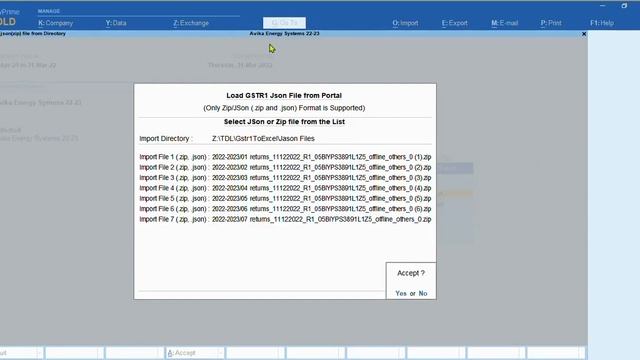Open the M: E-mail menu

pyautogui.click(x=504, y=23)
